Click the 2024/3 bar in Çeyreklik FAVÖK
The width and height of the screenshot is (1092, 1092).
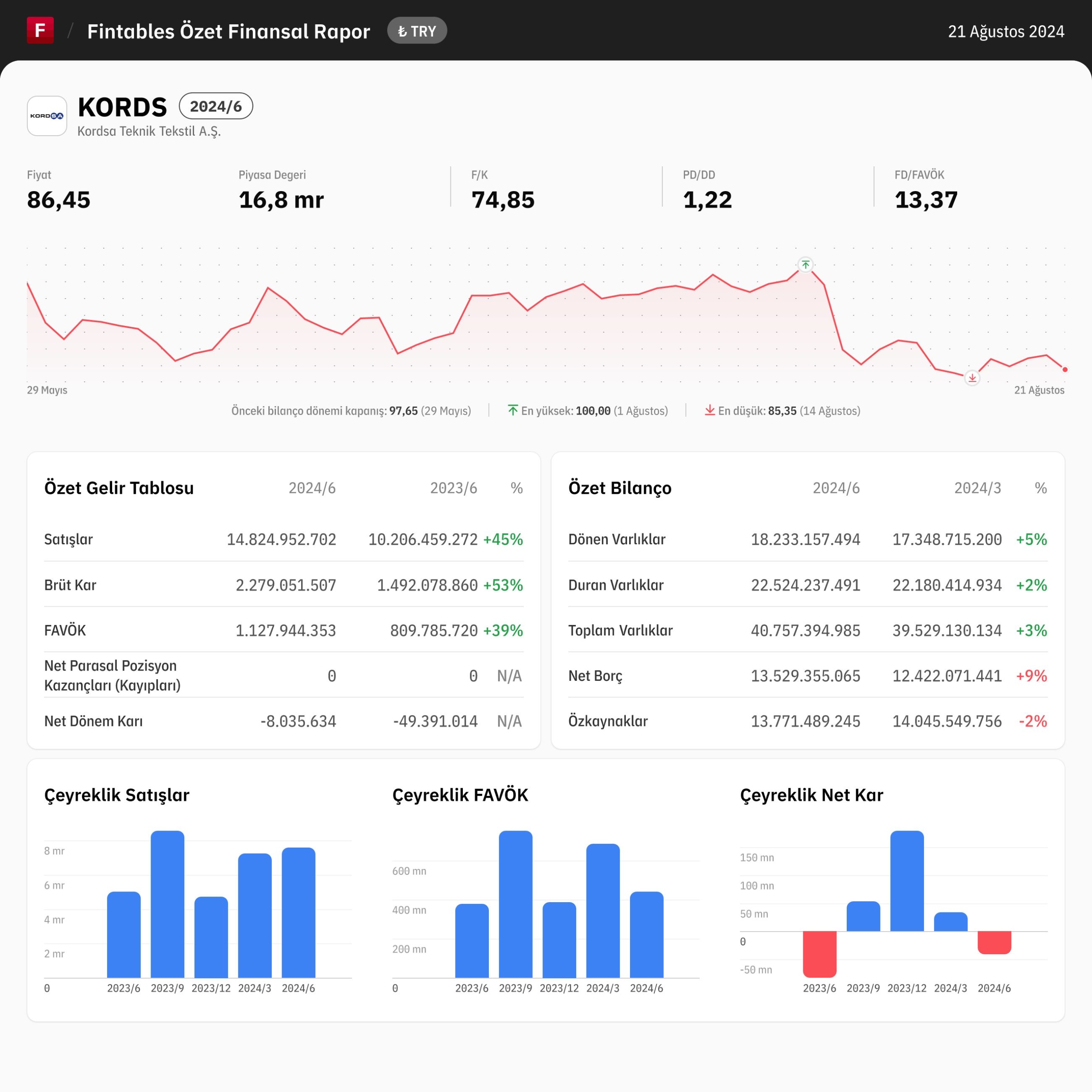(x=603, y=911)
